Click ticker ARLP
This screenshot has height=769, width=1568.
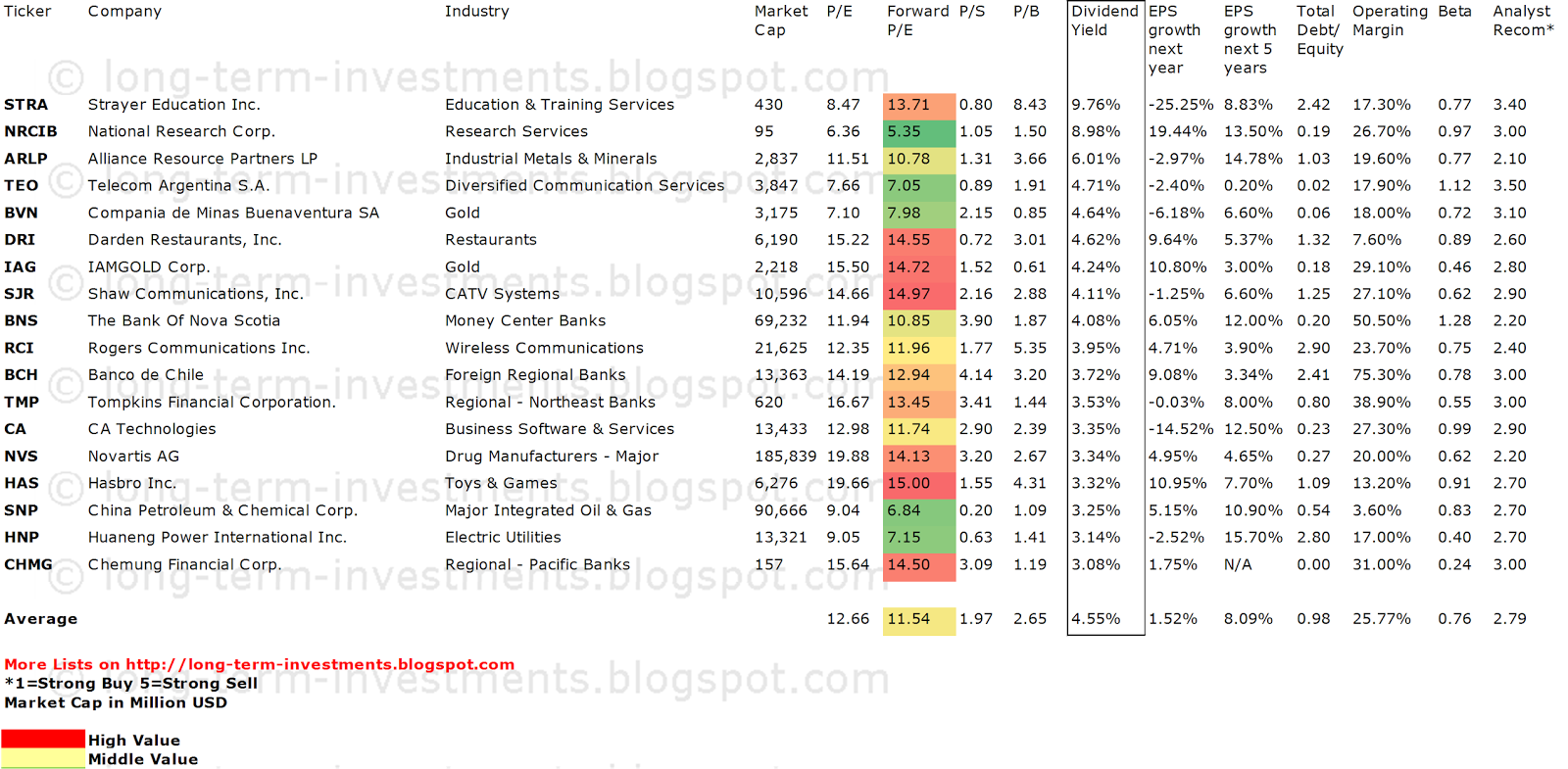[x=25, y=159]
